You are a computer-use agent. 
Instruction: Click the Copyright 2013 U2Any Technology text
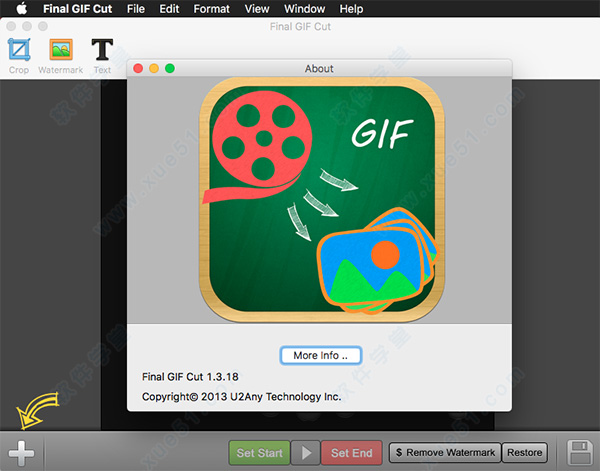pyautogui.click(x=241, y=397)
